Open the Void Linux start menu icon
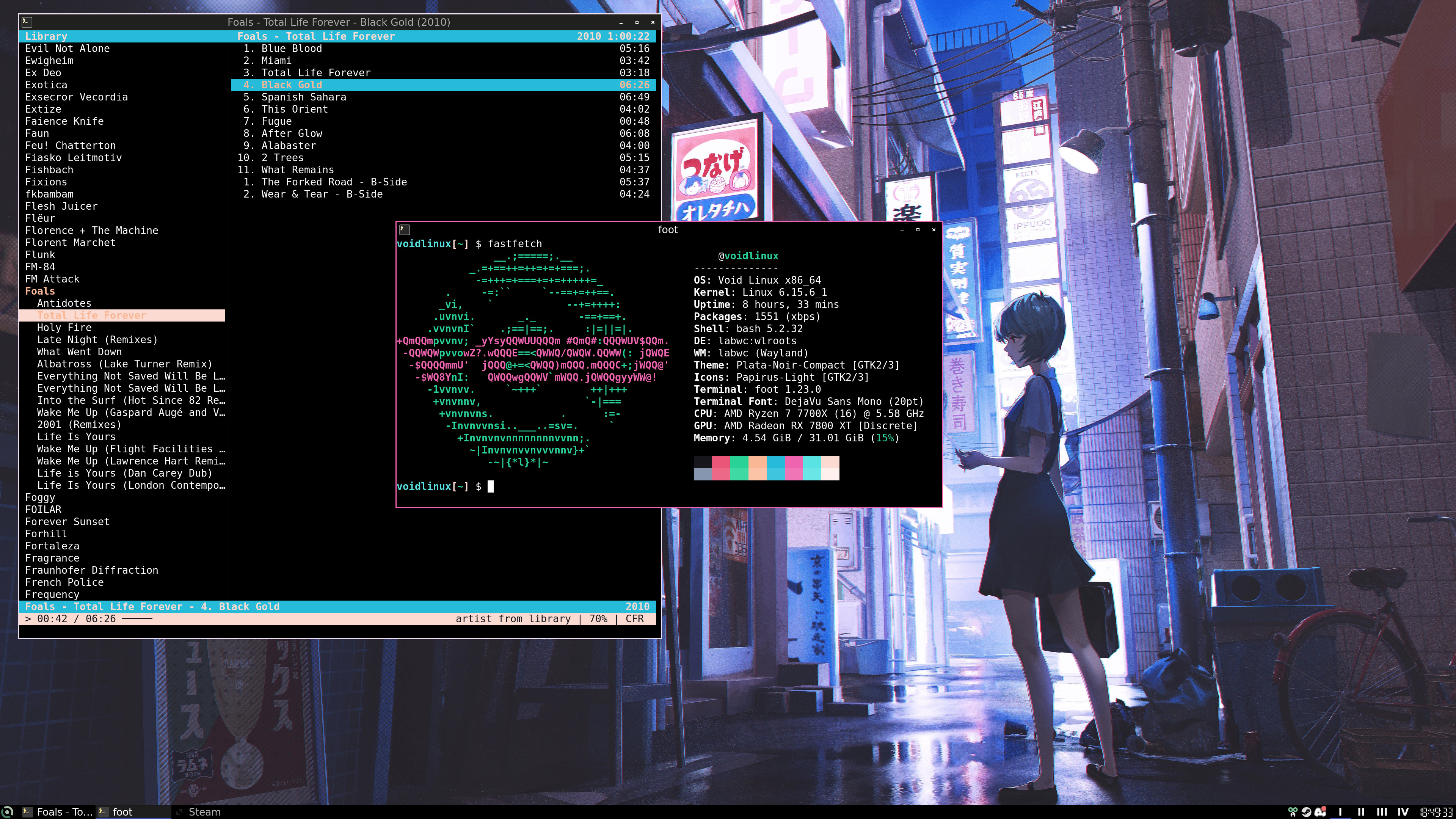The width and height of the screenshot is (1456, 819). [x=7, y=812]
